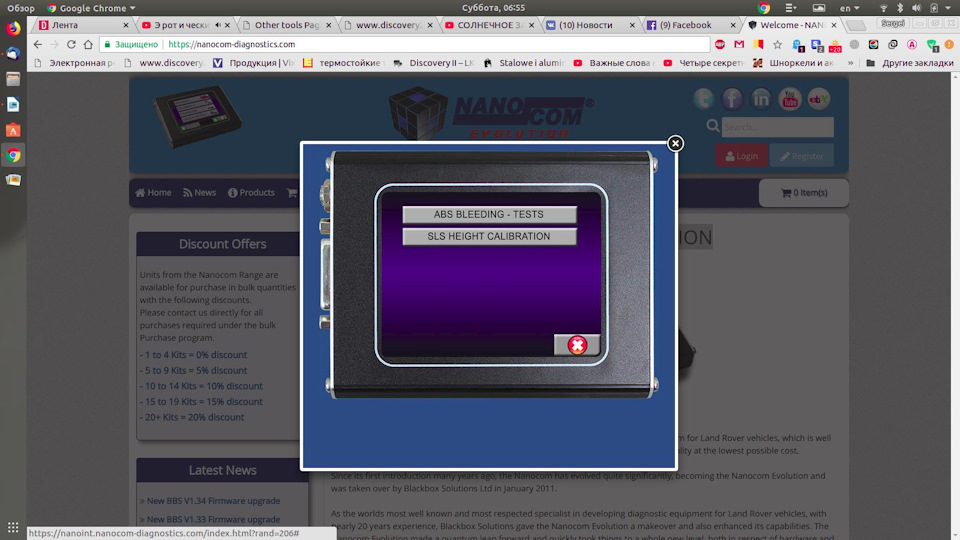The height and width of the screenshot is (540, 960).
Task: Open the LinkedIn social icon
Action: tap(761, 99)
